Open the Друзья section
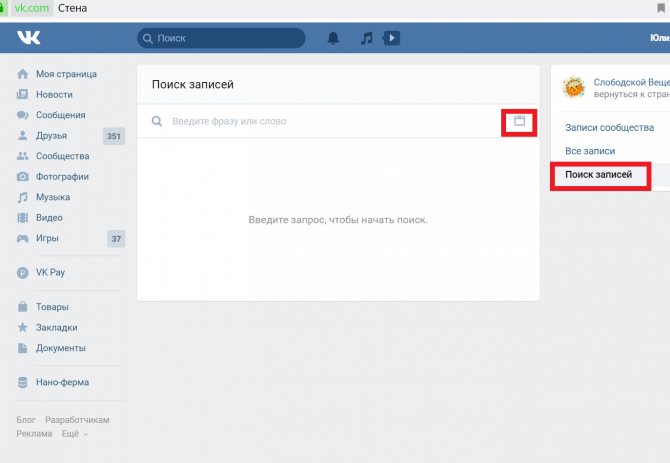670x463 pixels. point(51,135)
